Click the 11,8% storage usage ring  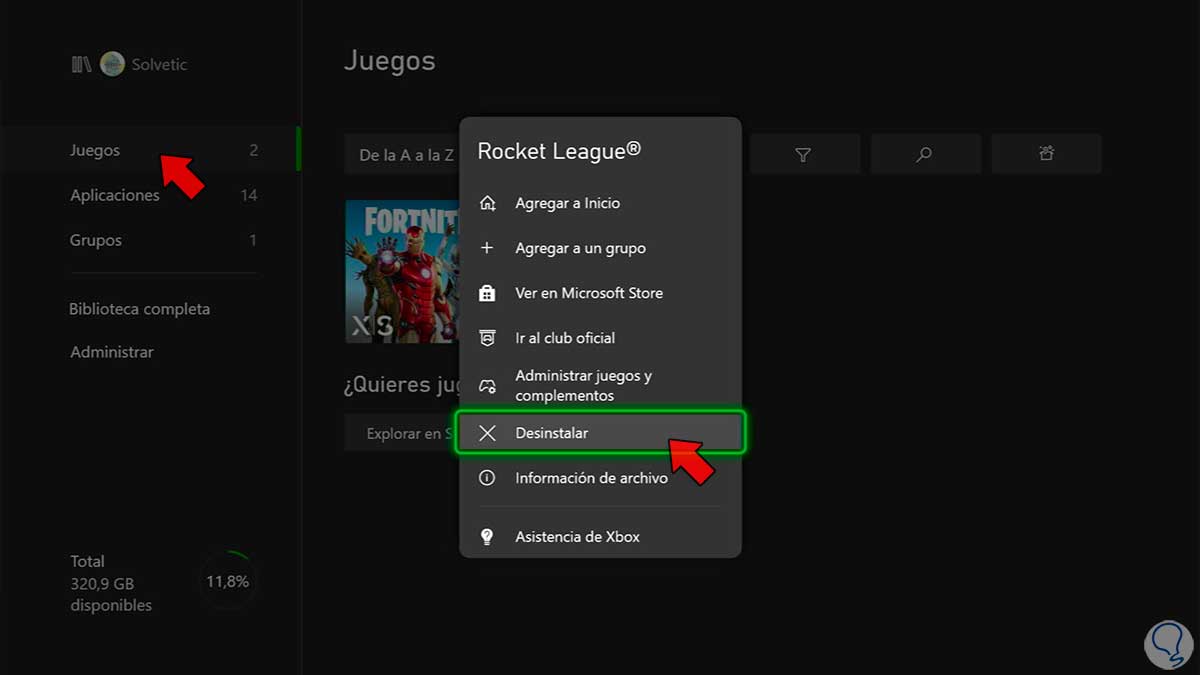228,581
